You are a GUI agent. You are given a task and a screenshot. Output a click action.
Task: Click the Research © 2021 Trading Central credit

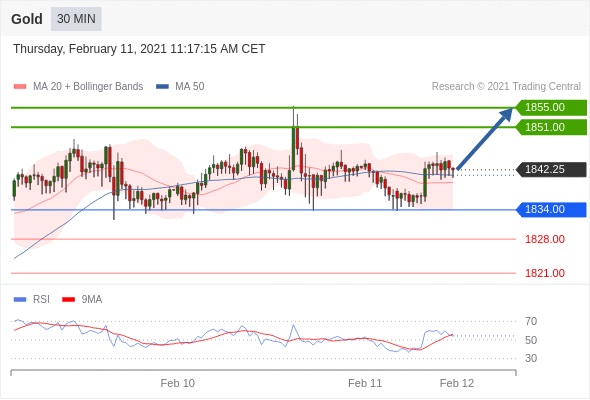(x=506, y=87)
